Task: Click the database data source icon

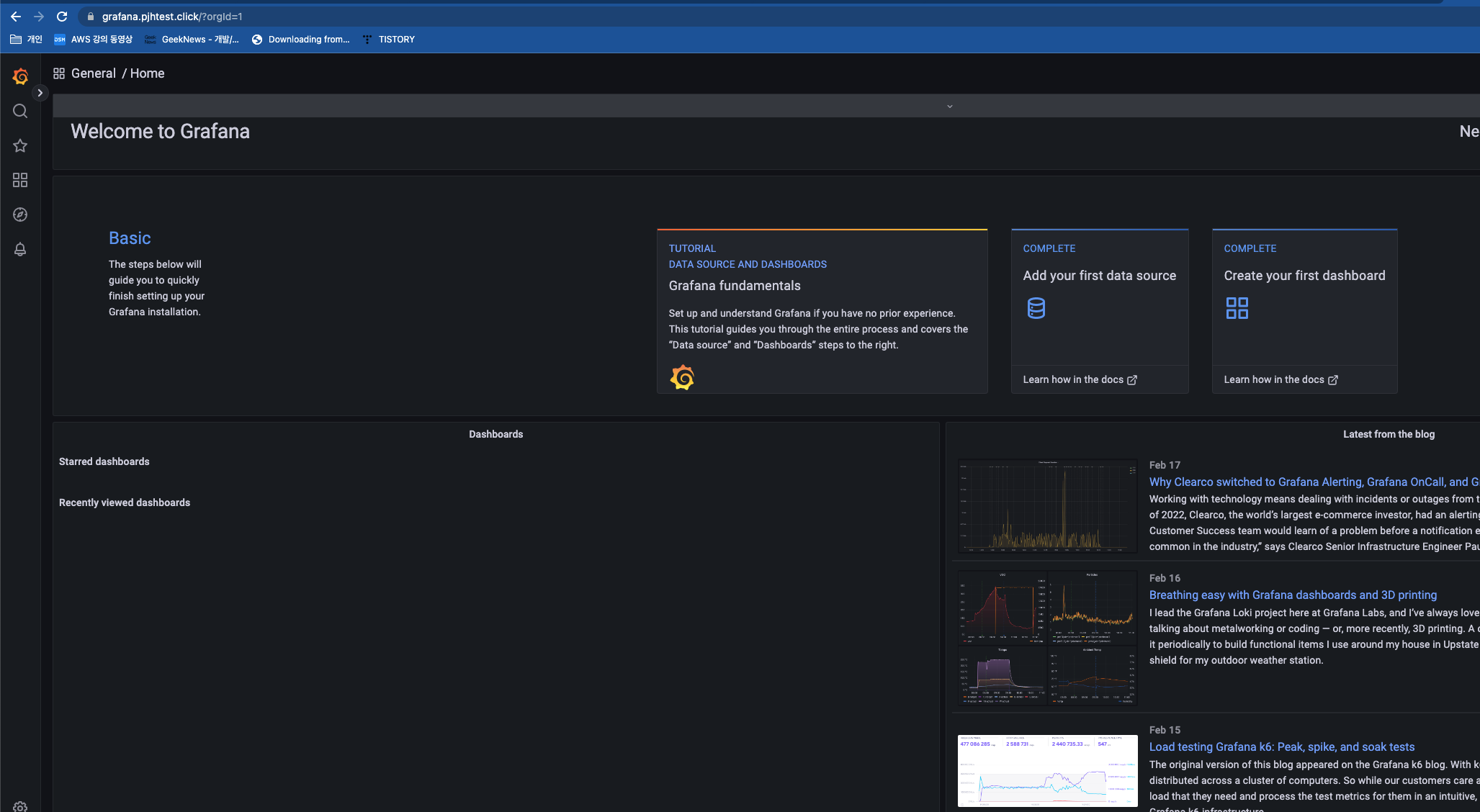Action: pos(1036,308)
